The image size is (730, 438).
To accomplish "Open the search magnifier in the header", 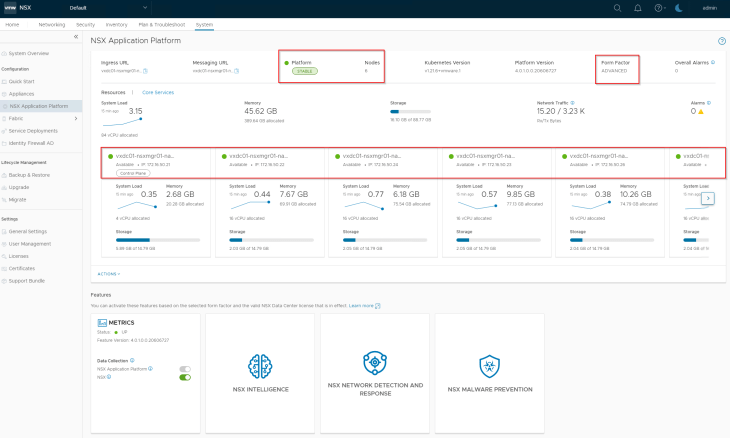I will click(617, 8).
